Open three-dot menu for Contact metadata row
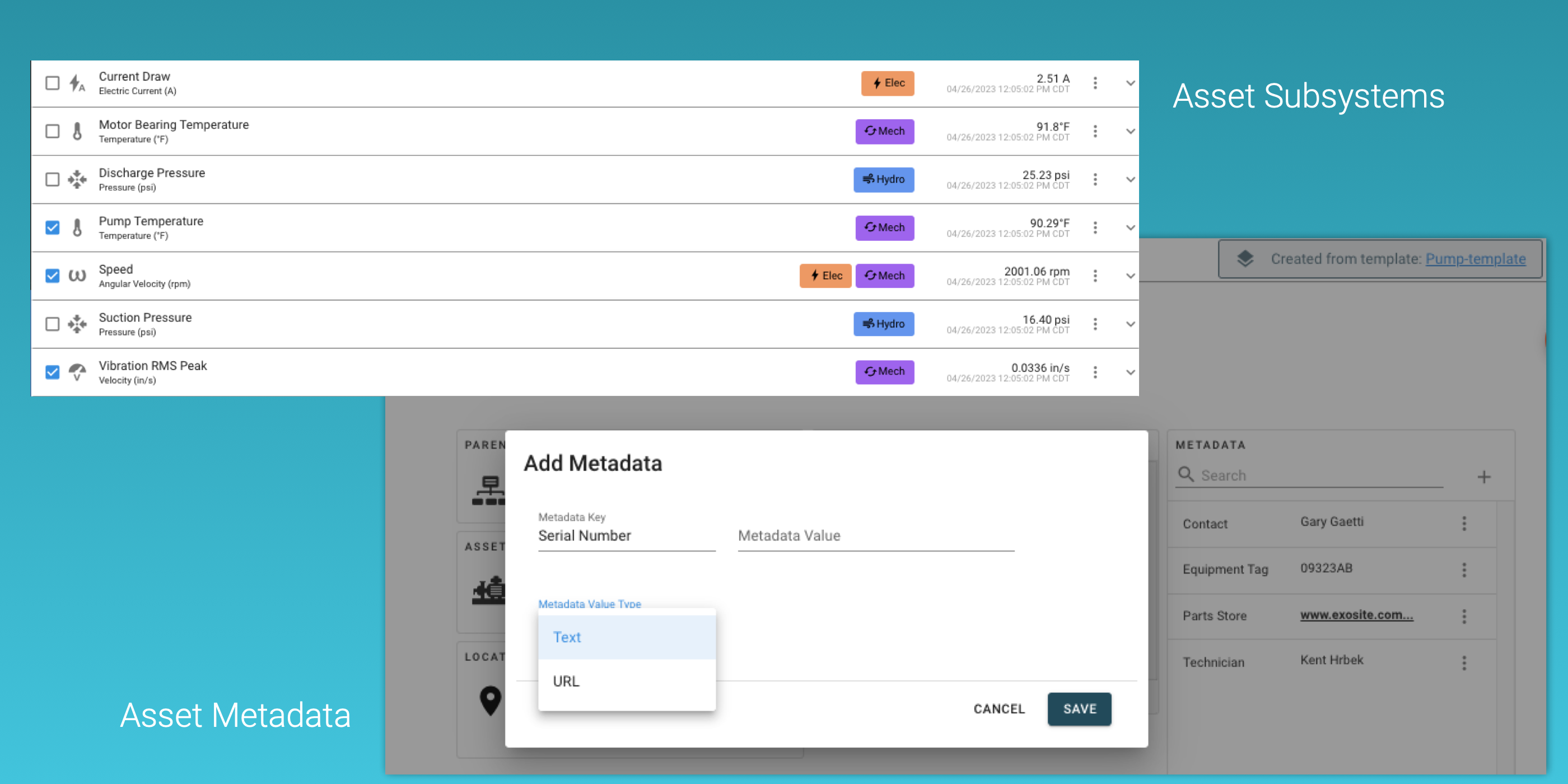 pos(1464,523)
